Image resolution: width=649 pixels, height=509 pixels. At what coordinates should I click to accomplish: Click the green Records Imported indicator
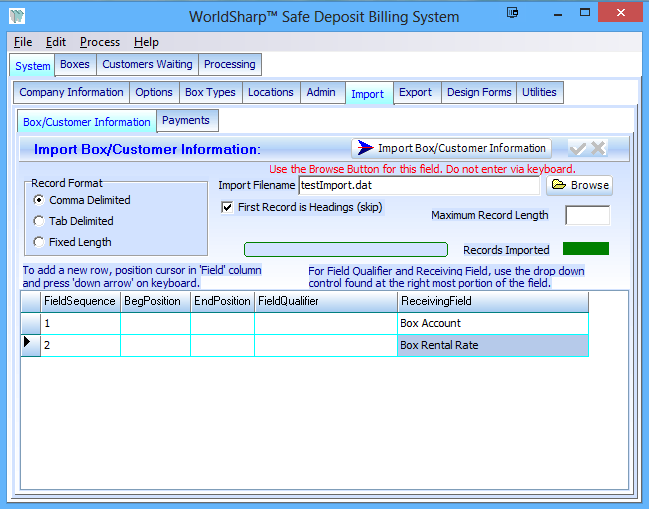point(585,249)
